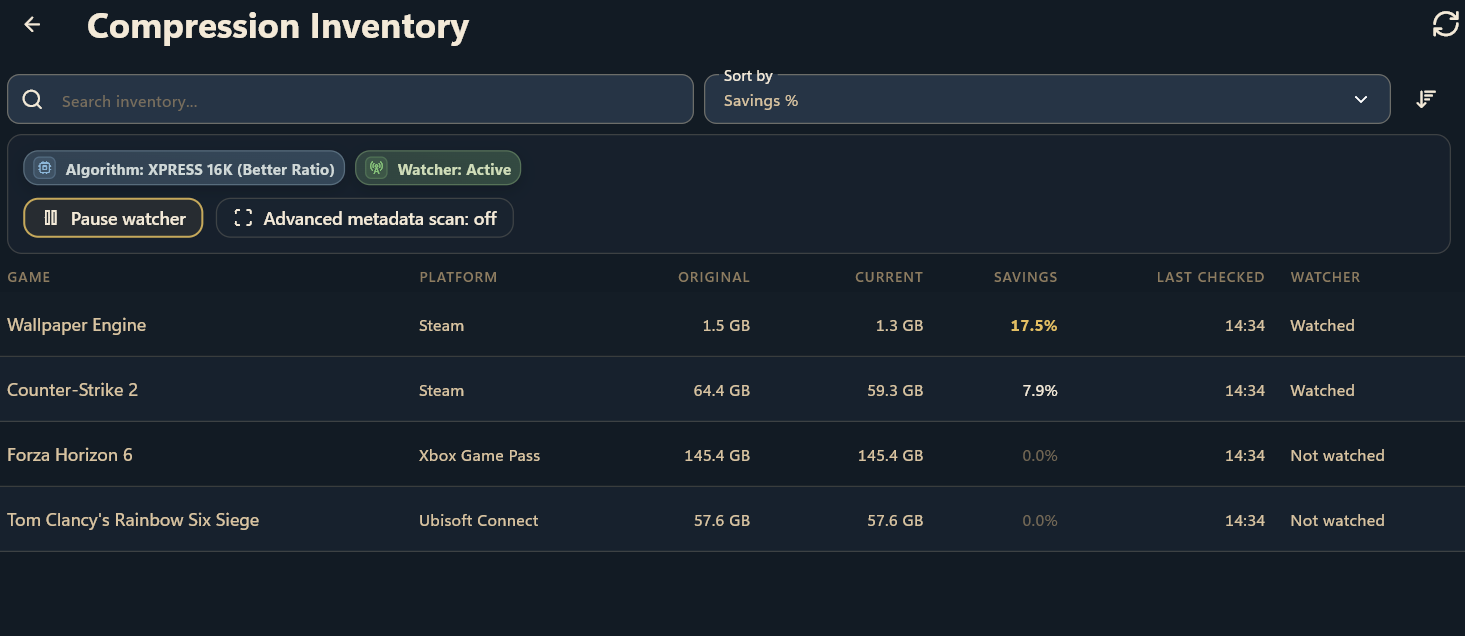1465x636 pixels.
Task: Click the 1.5 GB original size
Action: [x=726, y=325]
